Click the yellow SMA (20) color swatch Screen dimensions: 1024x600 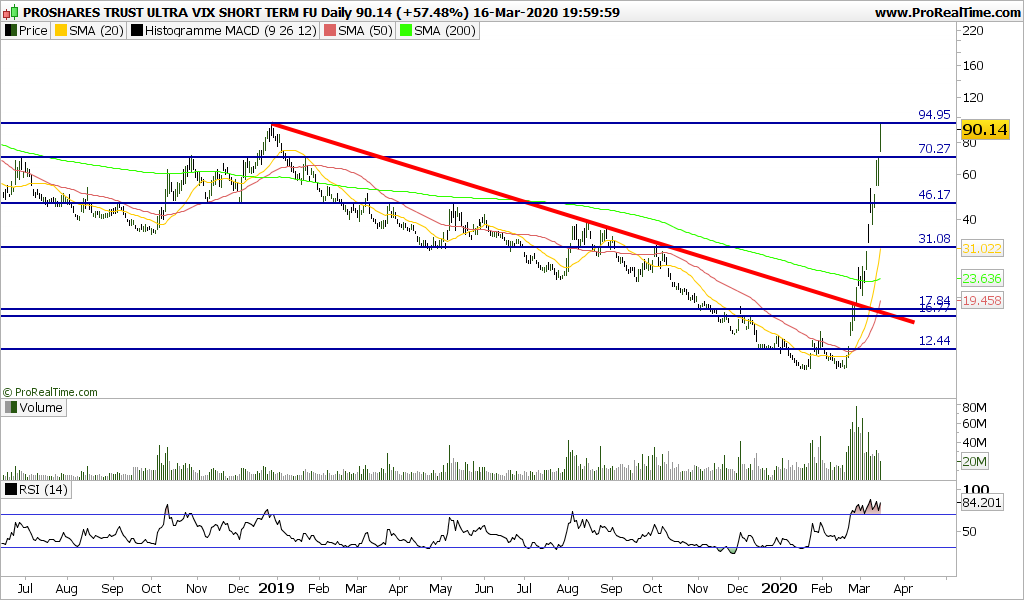click(x=61, y=31)
